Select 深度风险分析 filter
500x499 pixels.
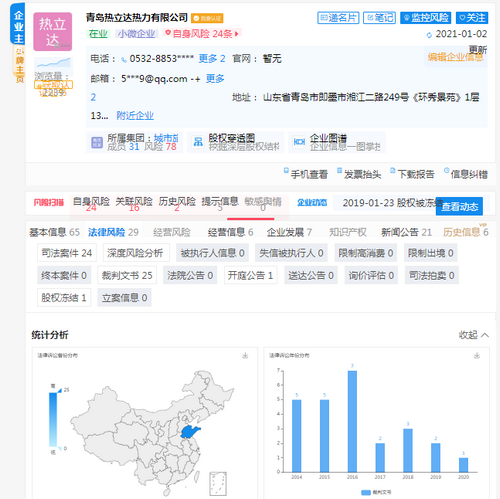coord(135,253)
